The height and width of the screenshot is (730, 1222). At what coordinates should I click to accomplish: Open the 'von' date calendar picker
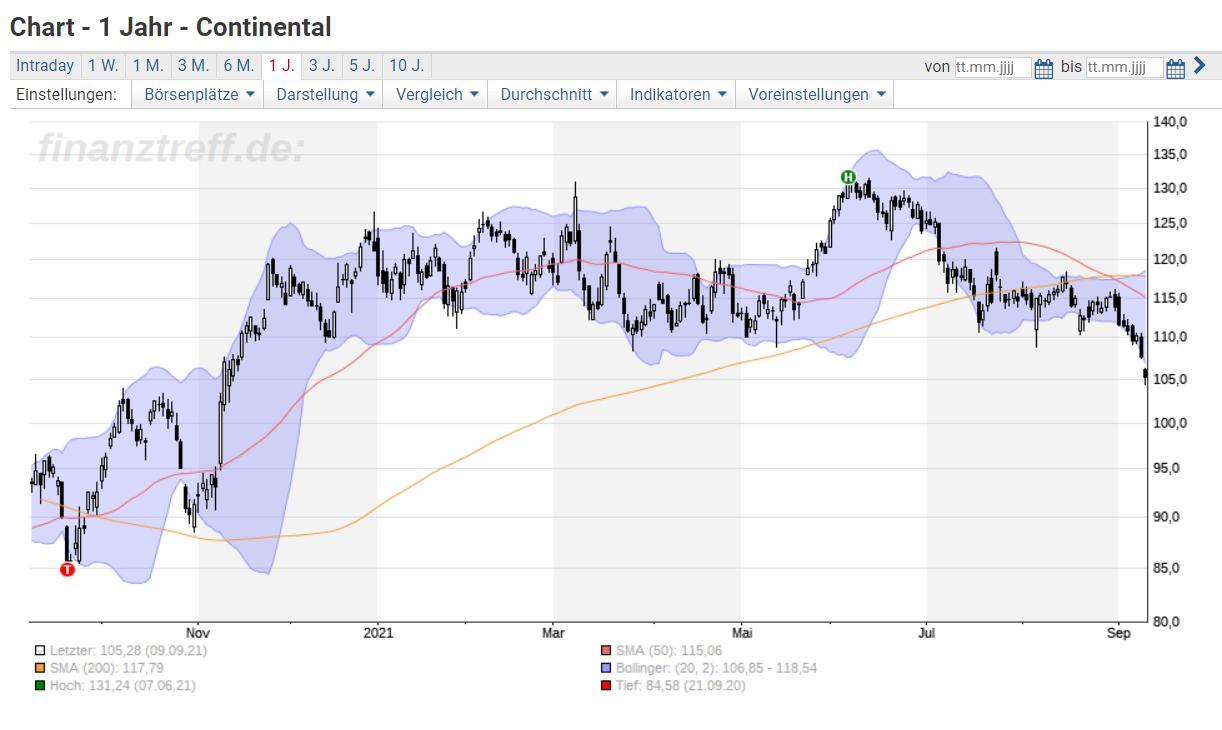(1044, 68)
